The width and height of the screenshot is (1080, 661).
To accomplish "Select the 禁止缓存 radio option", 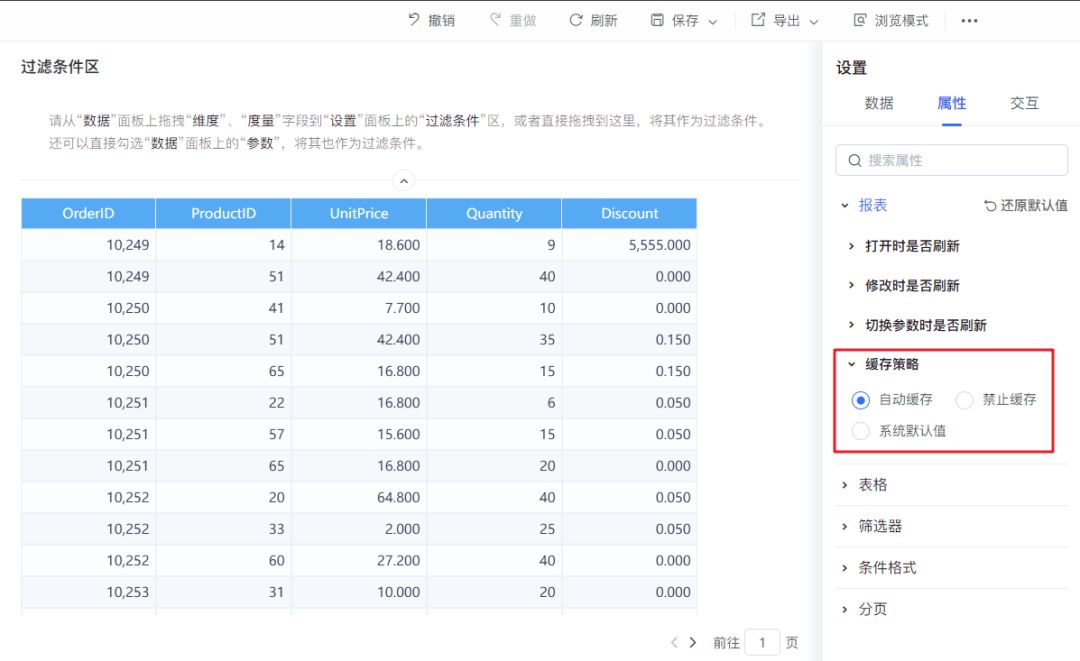I will pos(964,400).
